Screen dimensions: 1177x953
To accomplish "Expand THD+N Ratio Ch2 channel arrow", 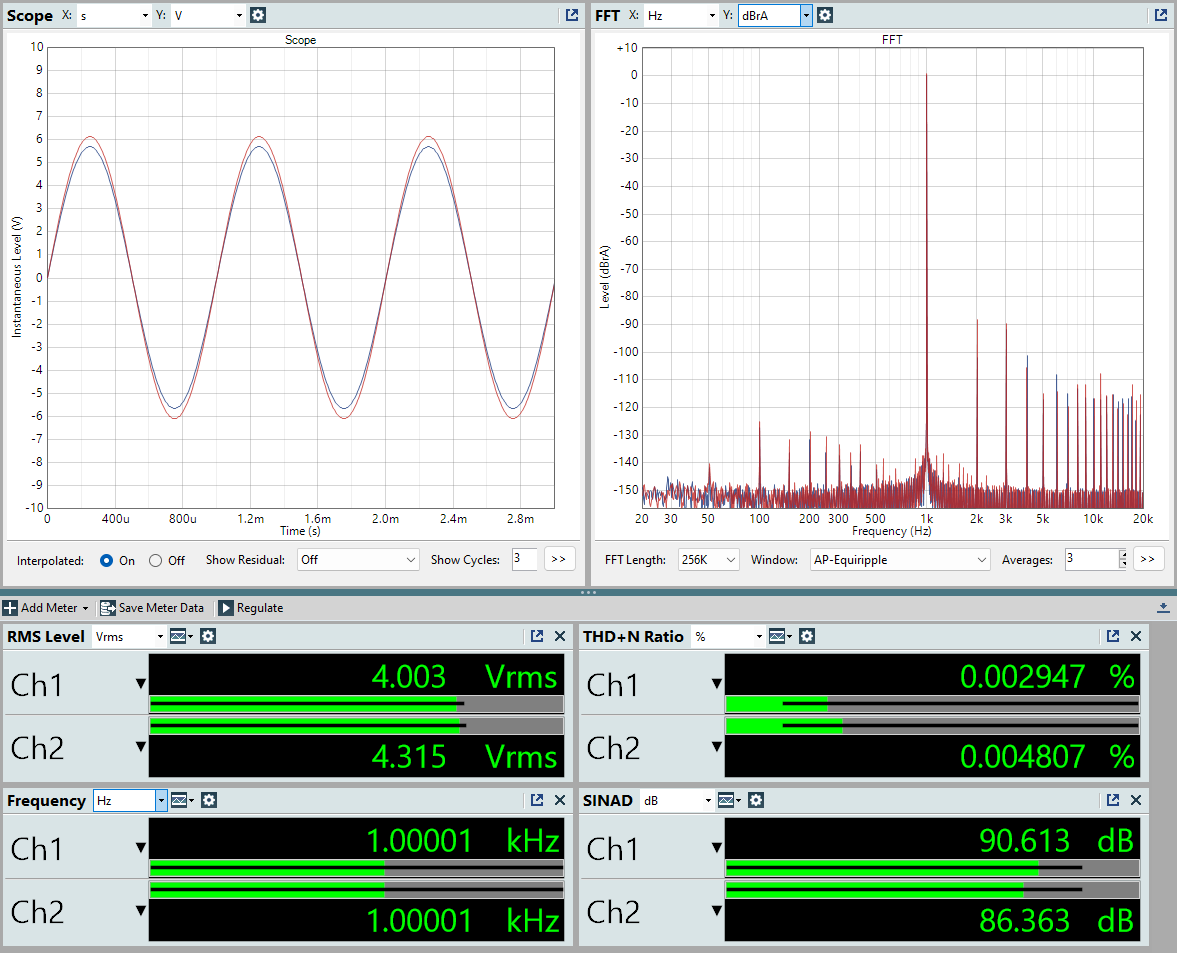I will pos(717,747).
